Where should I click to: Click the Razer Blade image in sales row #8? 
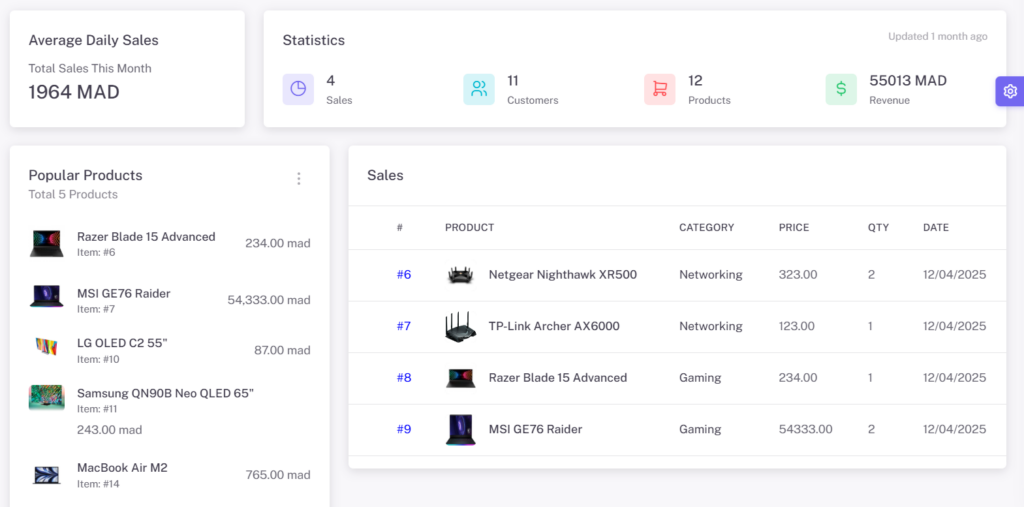coord(461,378)
